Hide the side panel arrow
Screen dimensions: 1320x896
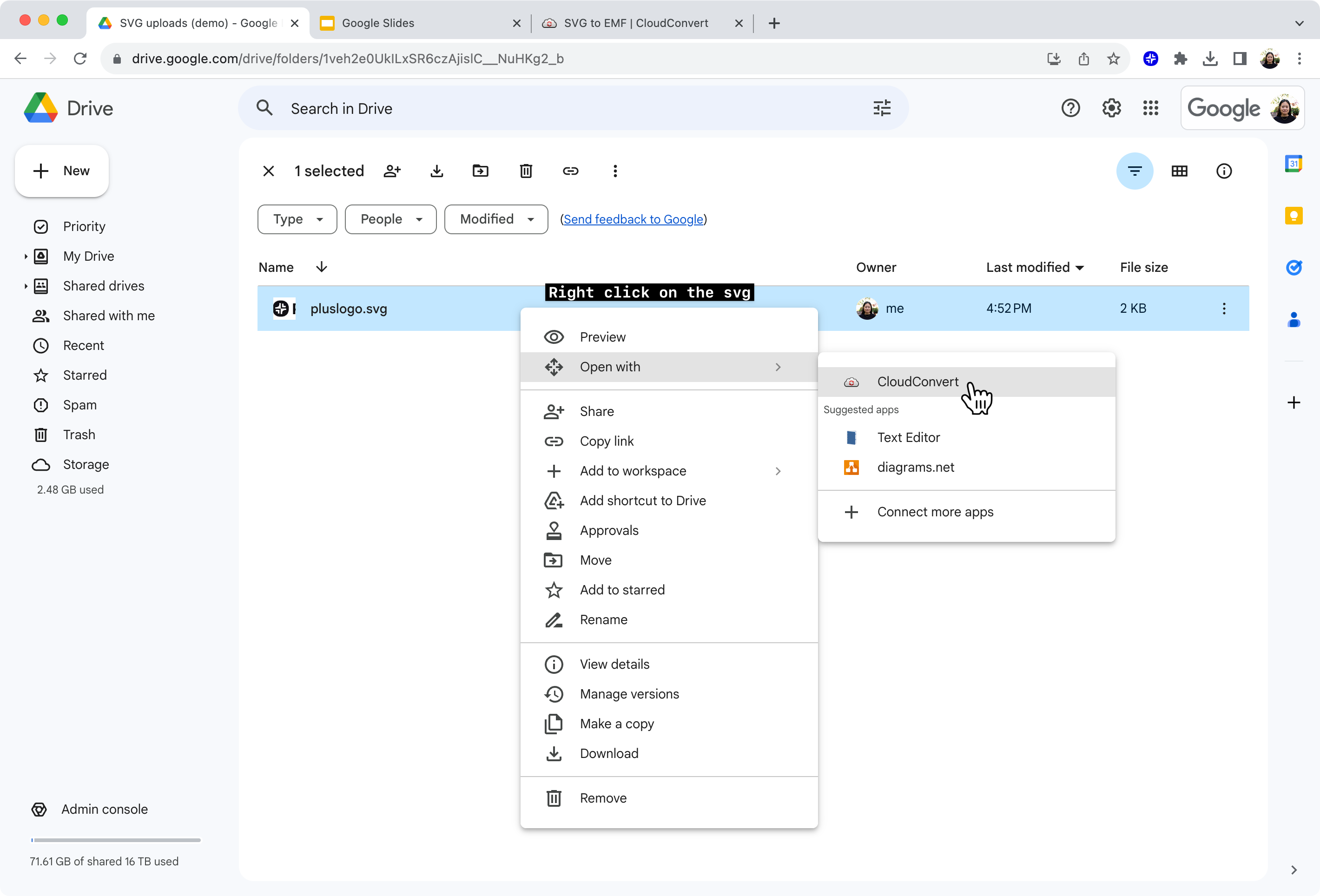[x=1294, y=870]
